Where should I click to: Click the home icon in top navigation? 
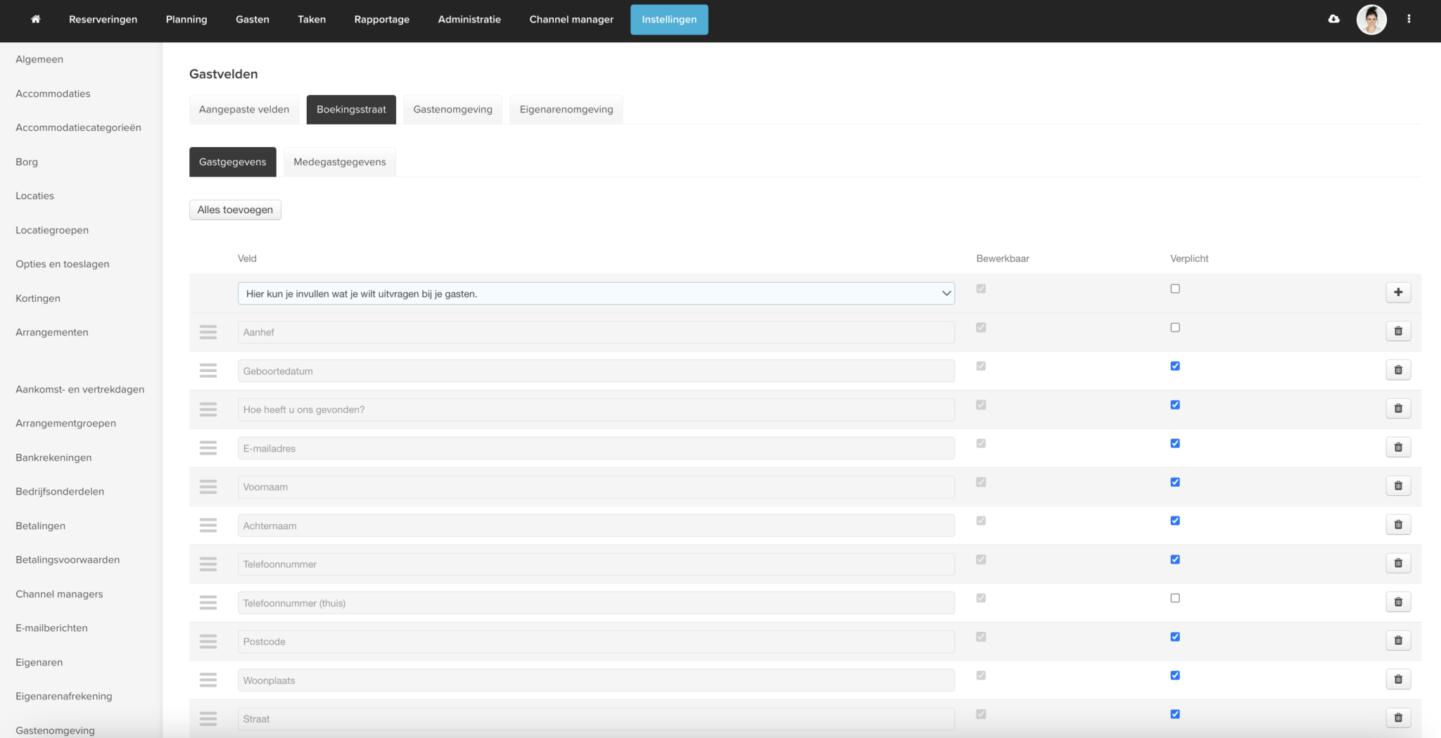[37, 19]
